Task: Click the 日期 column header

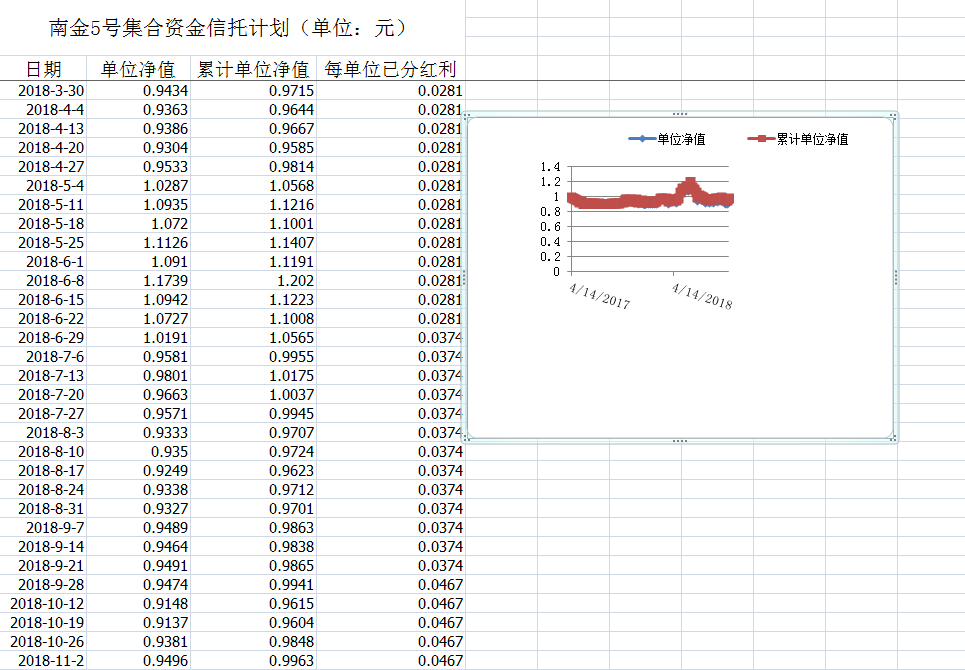Action: [44, 70]
